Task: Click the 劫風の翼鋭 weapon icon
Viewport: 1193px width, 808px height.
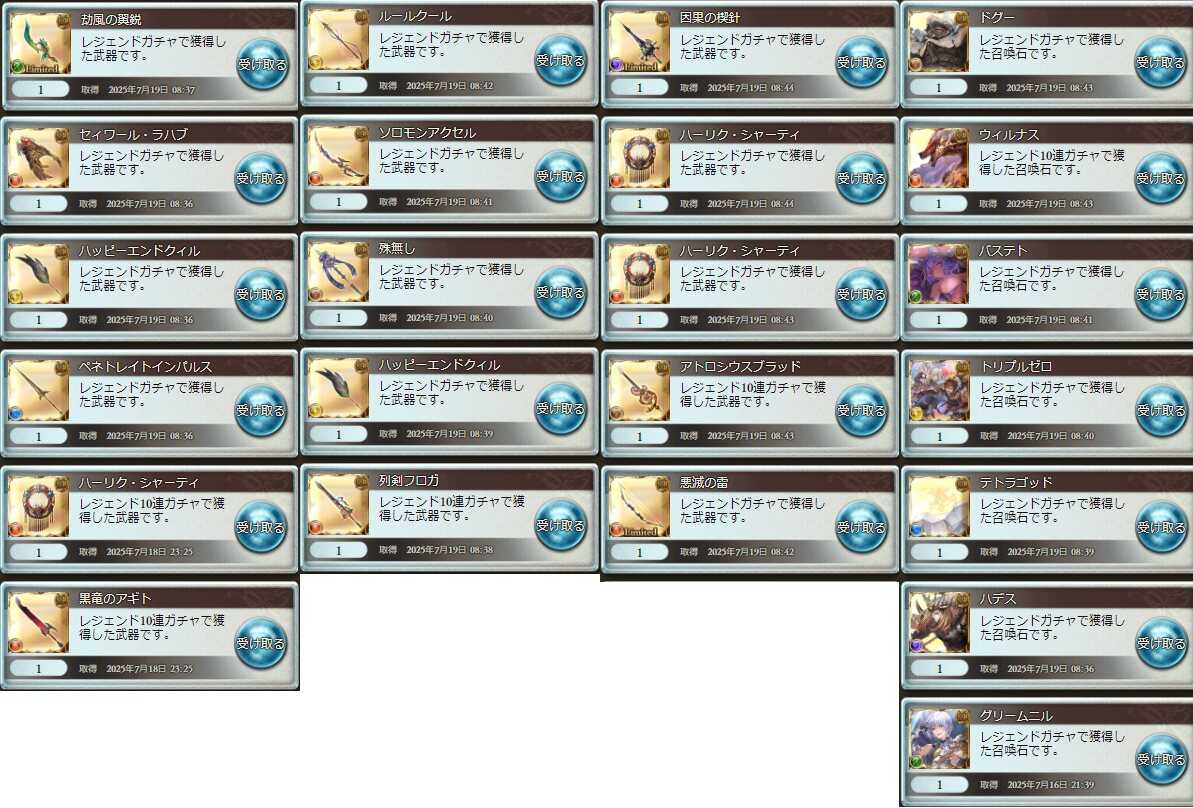Action: coord(40,44)
